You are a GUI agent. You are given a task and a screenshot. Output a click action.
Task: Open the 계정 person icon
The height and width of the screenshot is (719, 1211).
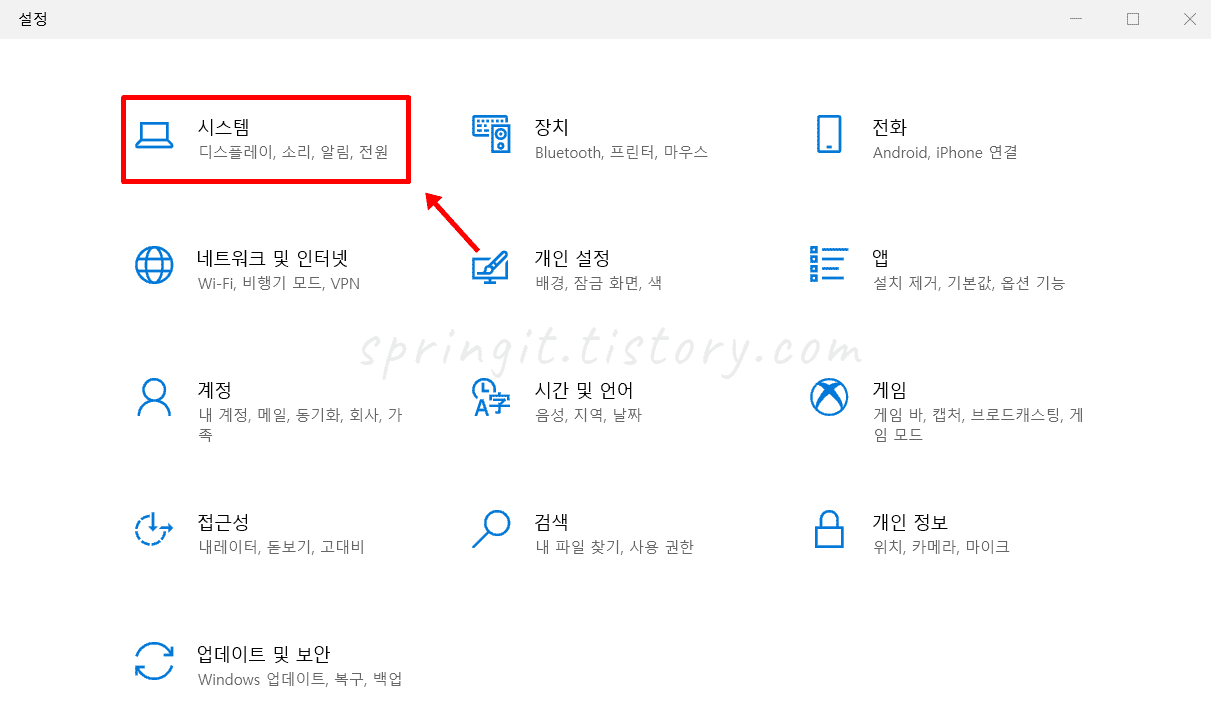click(x=154, y=397)
